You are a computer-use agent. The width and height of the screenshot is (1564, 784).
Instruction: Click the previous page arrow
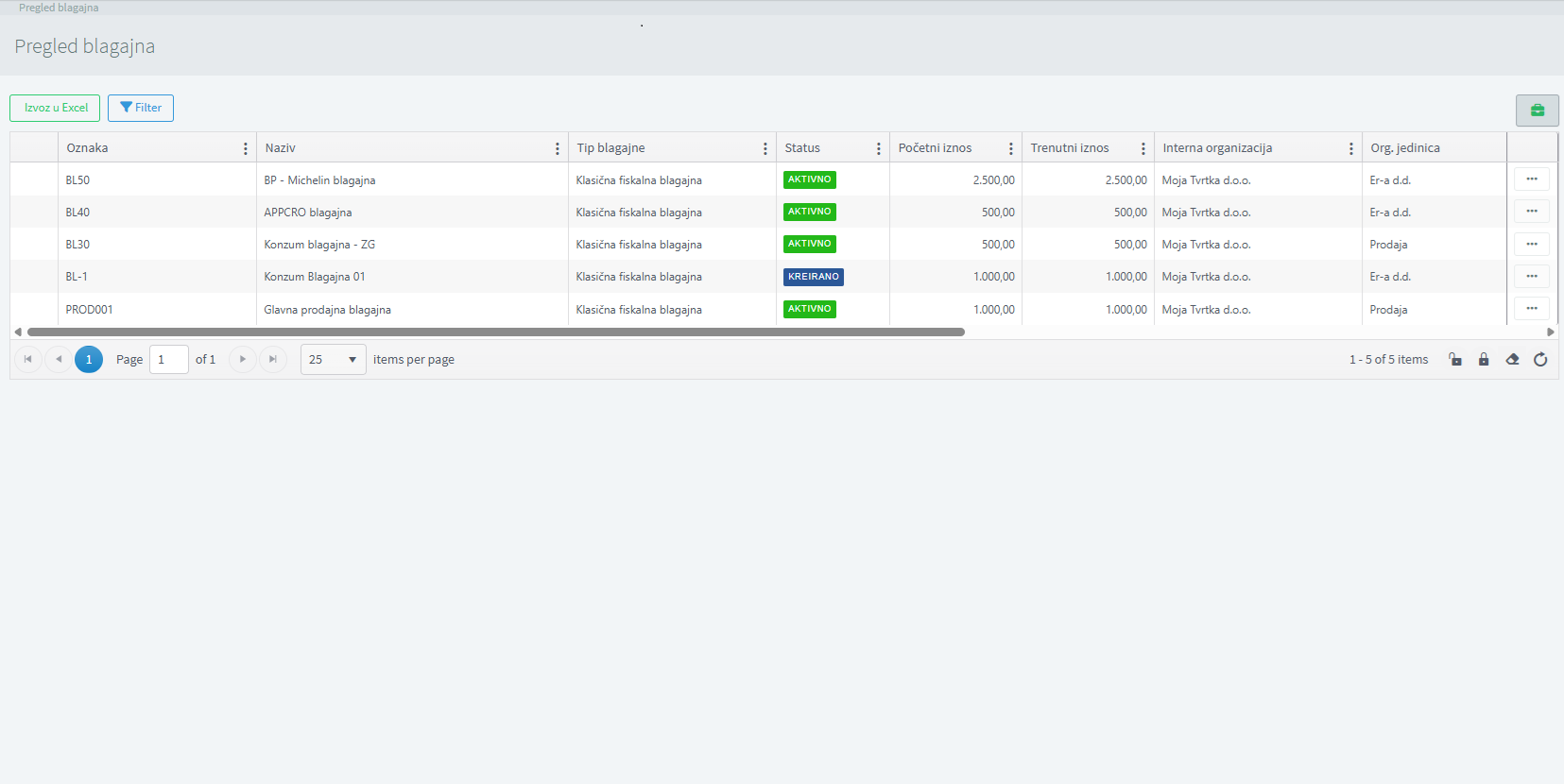59,360
